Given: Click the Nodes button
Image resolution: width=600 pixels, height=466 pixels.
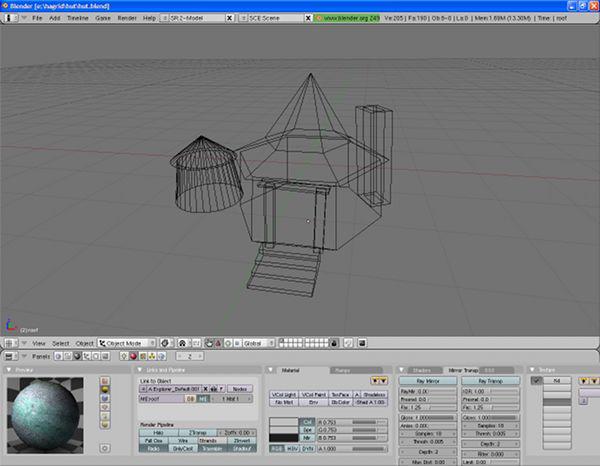Looking at the screenshot, I should point(240,389).
